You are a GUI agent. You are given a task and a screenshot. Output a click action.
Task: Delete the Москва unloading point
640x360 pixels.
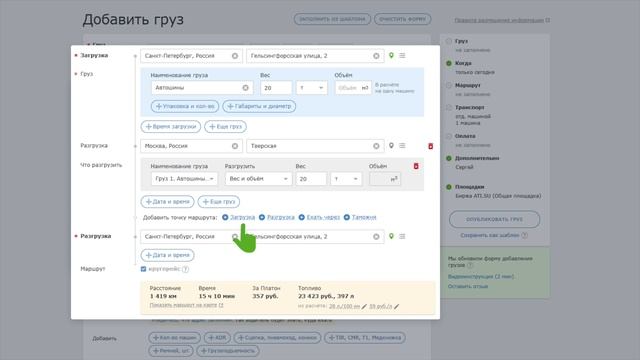coord(430,146)
